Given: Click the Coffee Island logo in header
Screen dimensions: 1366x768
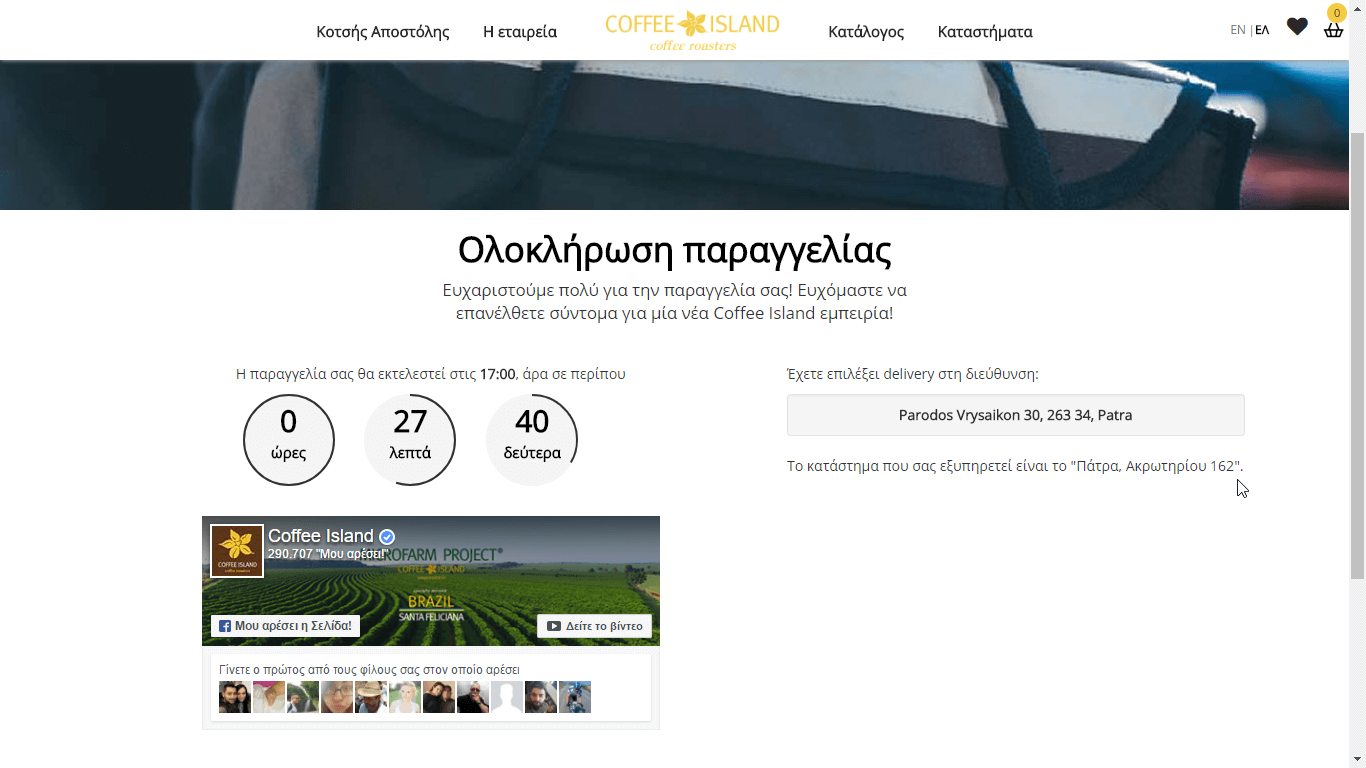Looking at the screenshot, I should (692, 30).
